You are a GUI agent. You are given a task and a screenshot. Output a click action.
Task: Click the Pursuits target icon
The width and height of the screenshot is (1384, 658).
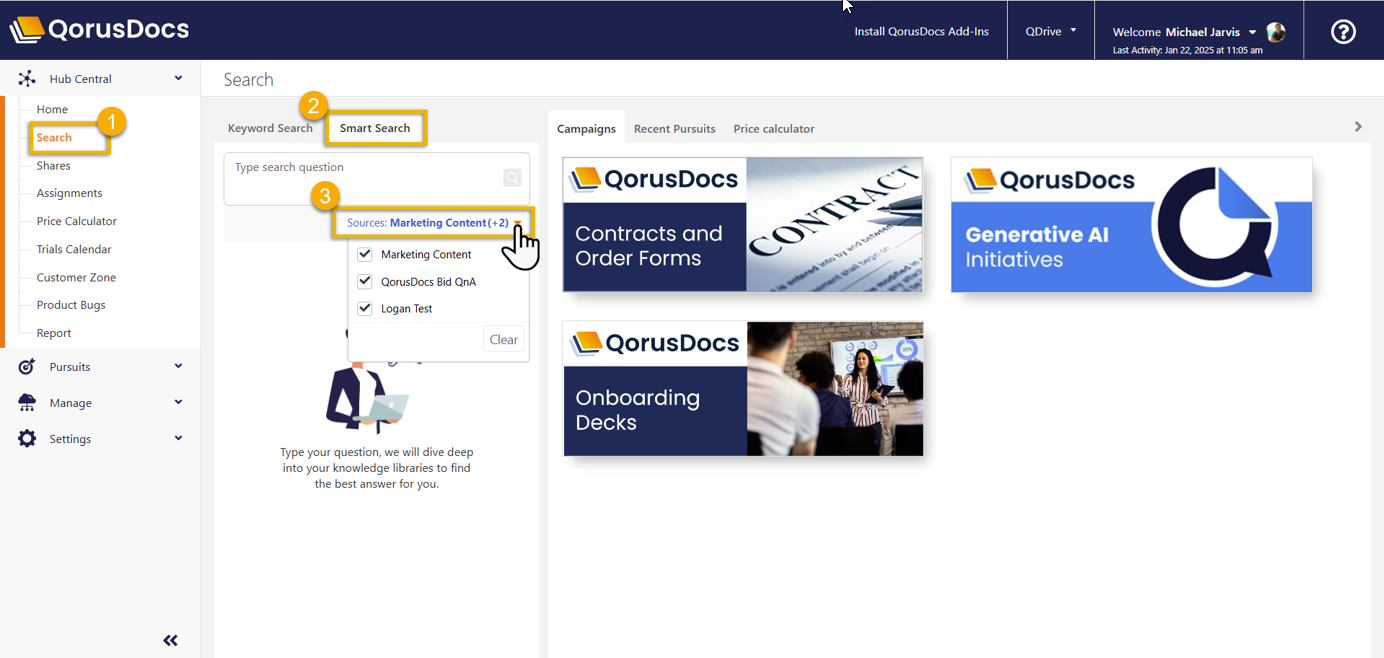pyautogui.click(x=27, y=367)
